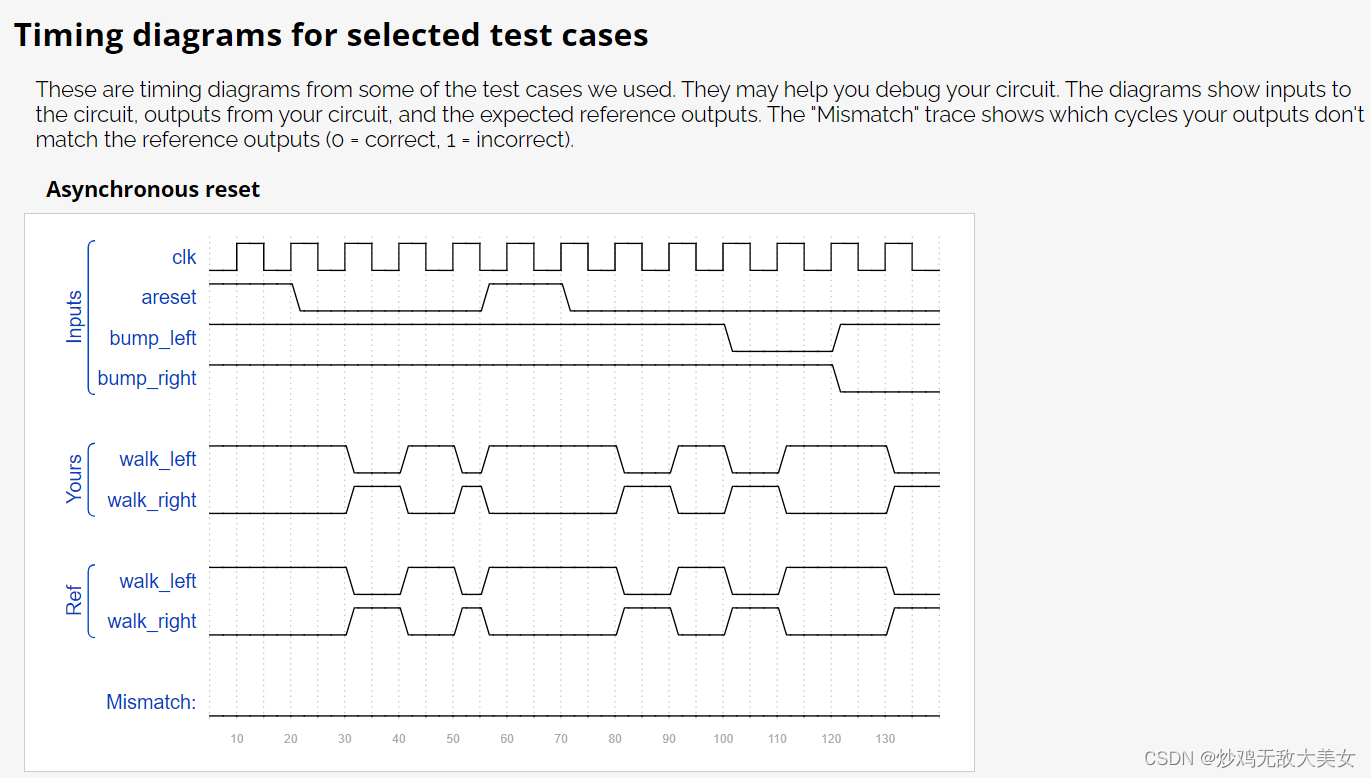Click the Mismatch trace label

pyautogui.click(x=151, y=702)
